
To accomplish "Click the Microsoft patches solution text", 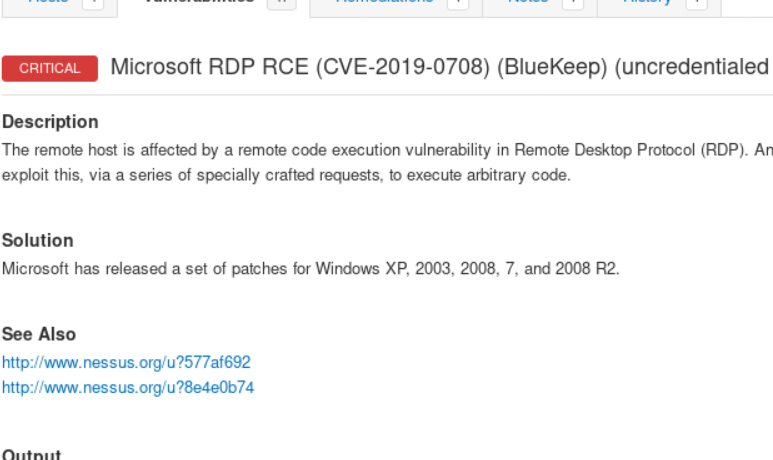I will [311, 268].
